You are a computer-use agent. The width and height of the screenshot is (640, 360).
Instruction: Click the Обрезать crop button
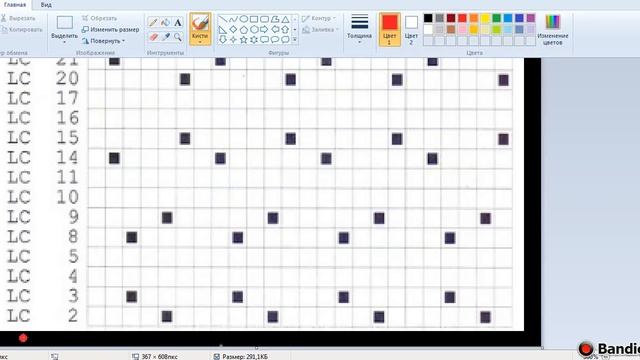click(99, 18)
